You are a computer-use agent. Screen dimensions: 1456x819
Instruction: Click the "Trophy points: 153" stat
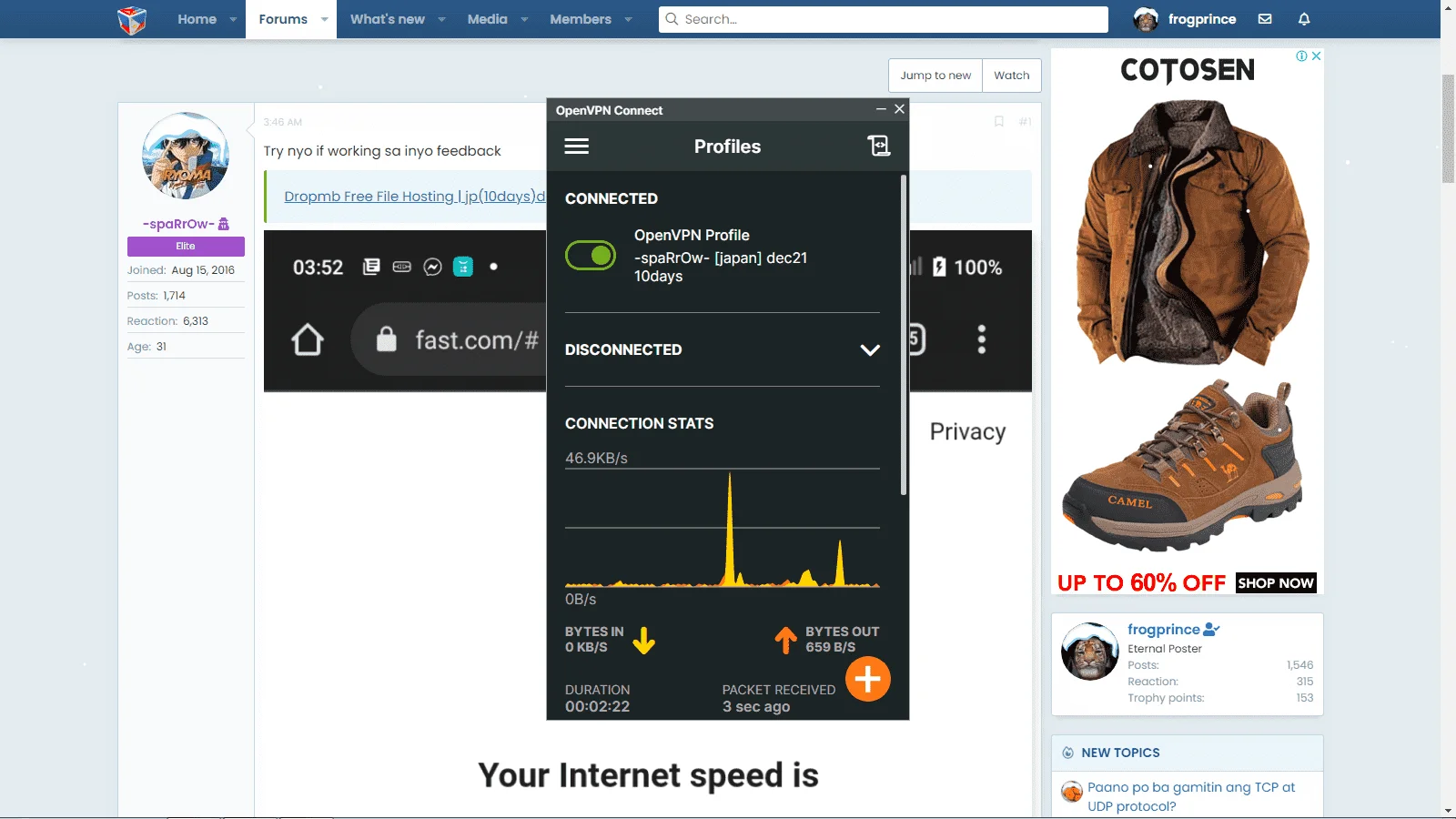(x=1220, y=698)
